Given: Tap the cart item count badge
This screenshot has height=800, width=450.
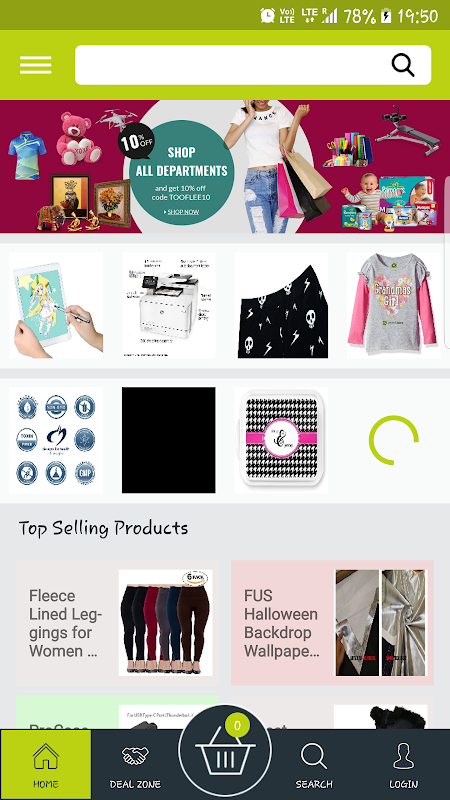Looking at the screenshot, I should tap(237, 726).
